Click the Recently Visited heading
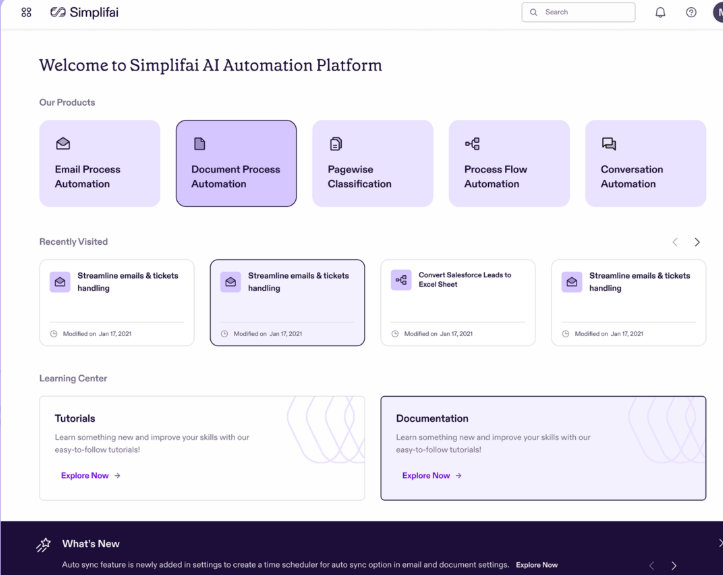 pyautogui.click(x=73, y=242)
